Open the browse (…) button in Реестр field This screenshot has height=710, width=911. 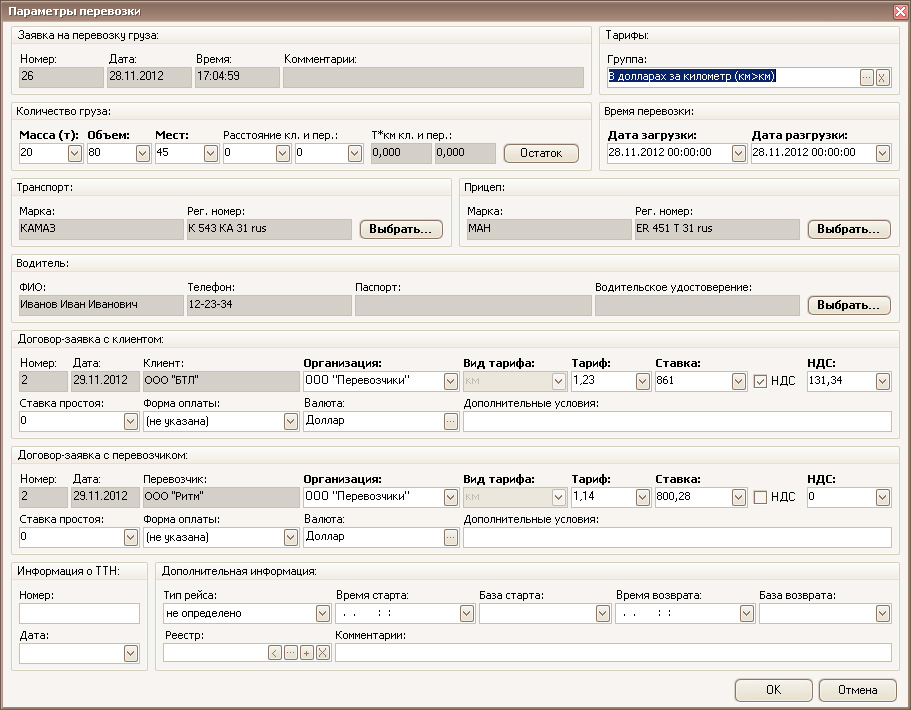point(290,653)
